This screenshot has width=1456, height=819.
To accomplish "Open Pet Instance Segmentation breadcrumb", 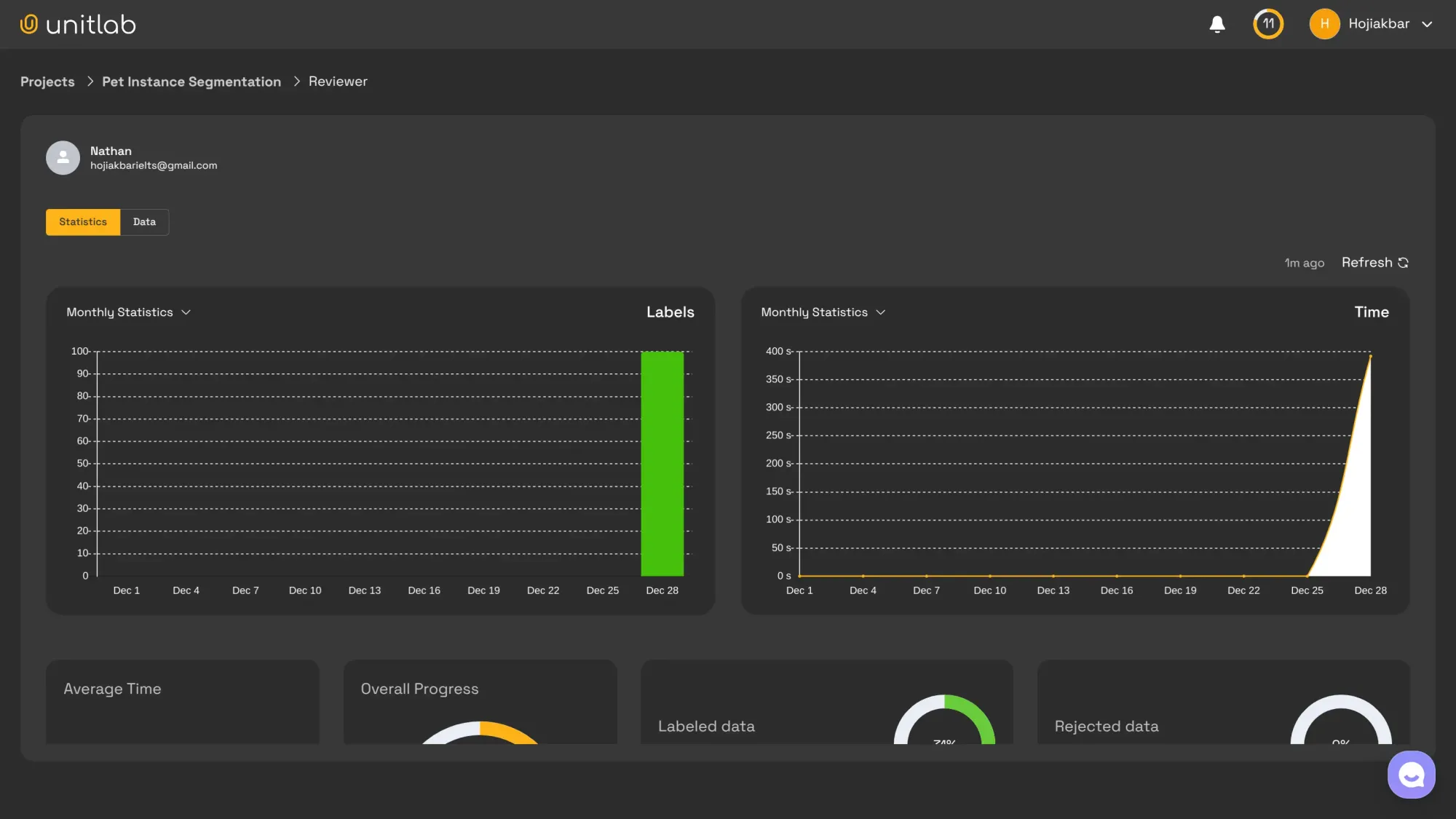I will pos(191,81).
